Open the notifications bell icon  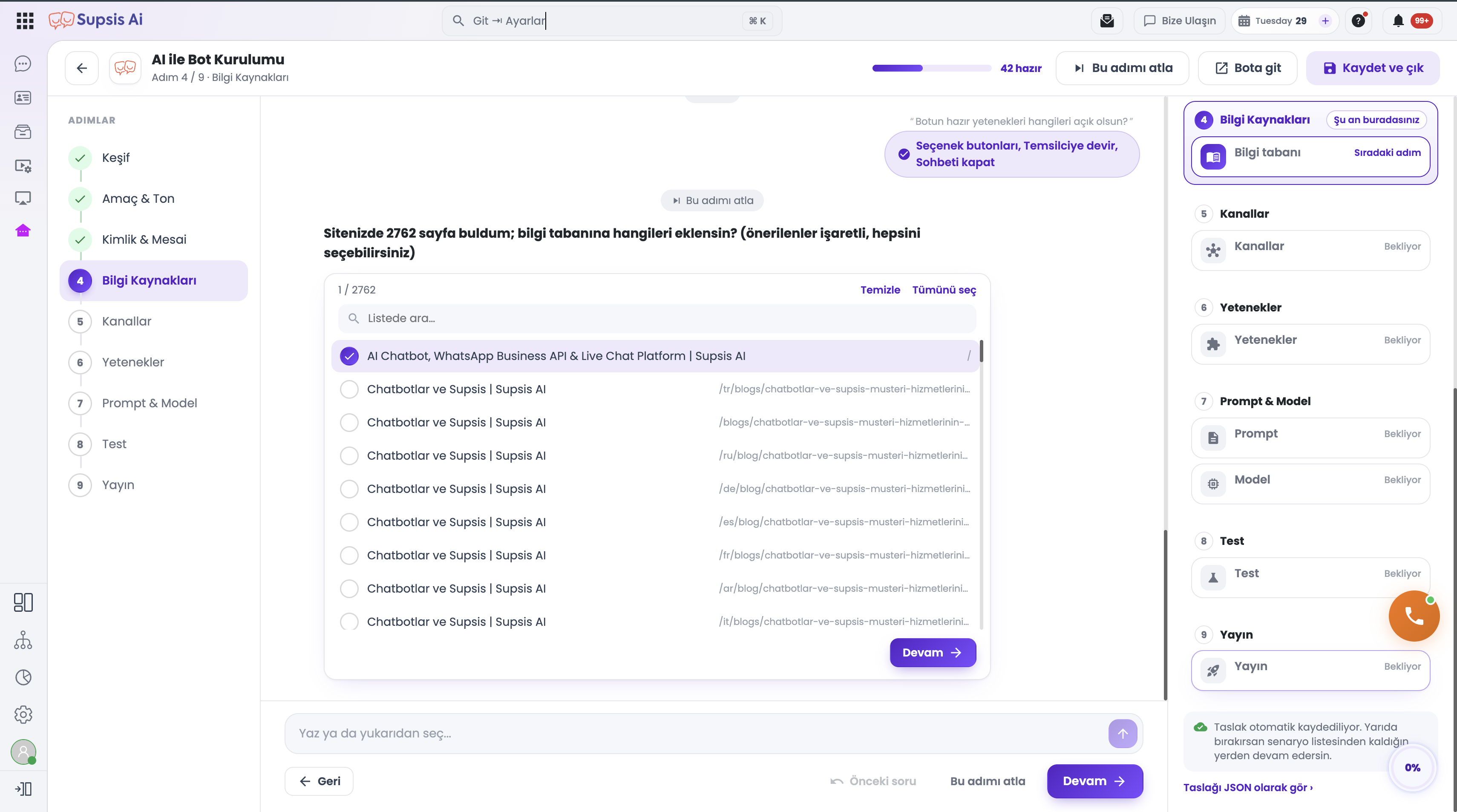[x=1398, y=21]
